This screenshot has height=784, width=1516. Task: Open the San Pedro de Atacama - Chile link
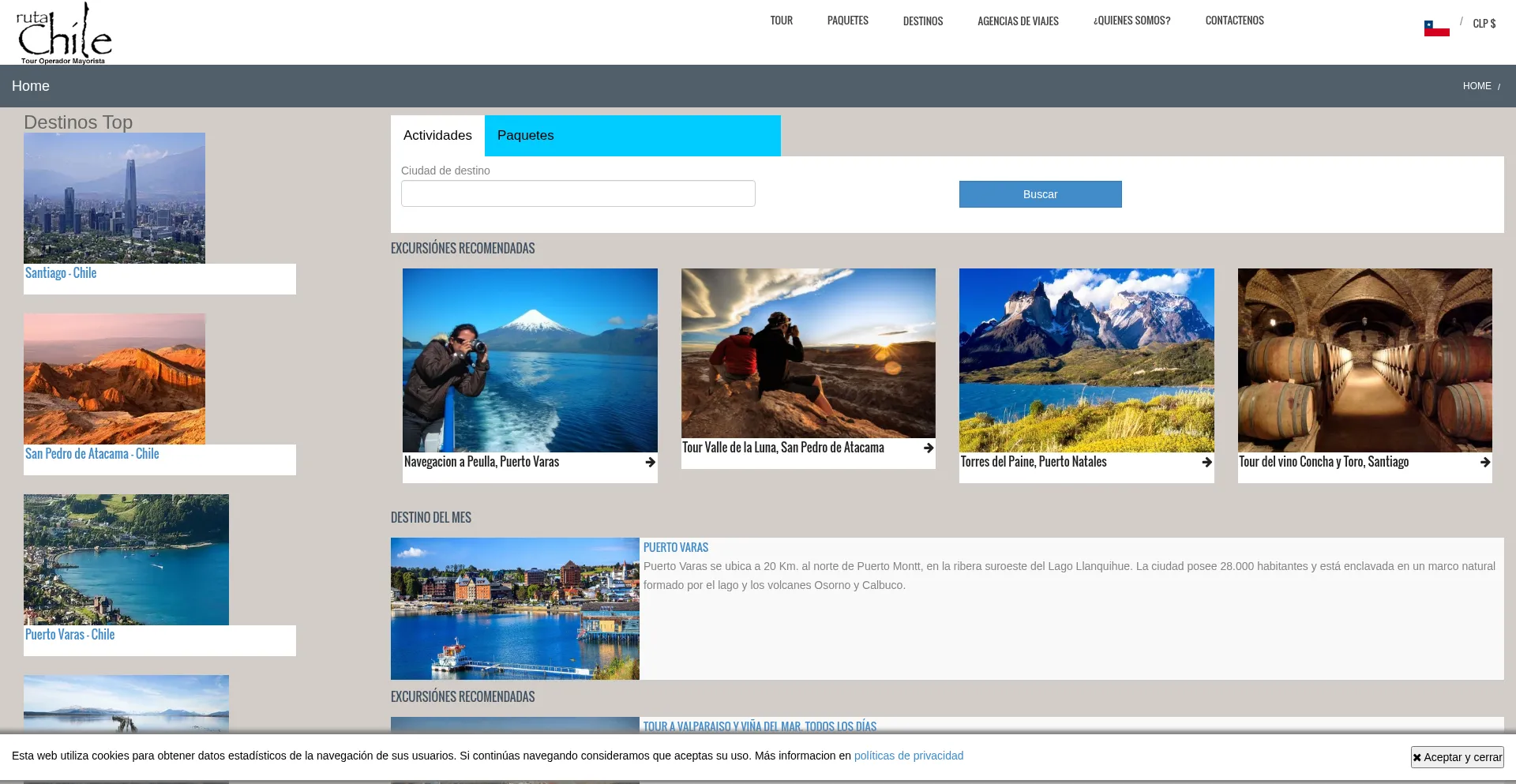(92, 454)
